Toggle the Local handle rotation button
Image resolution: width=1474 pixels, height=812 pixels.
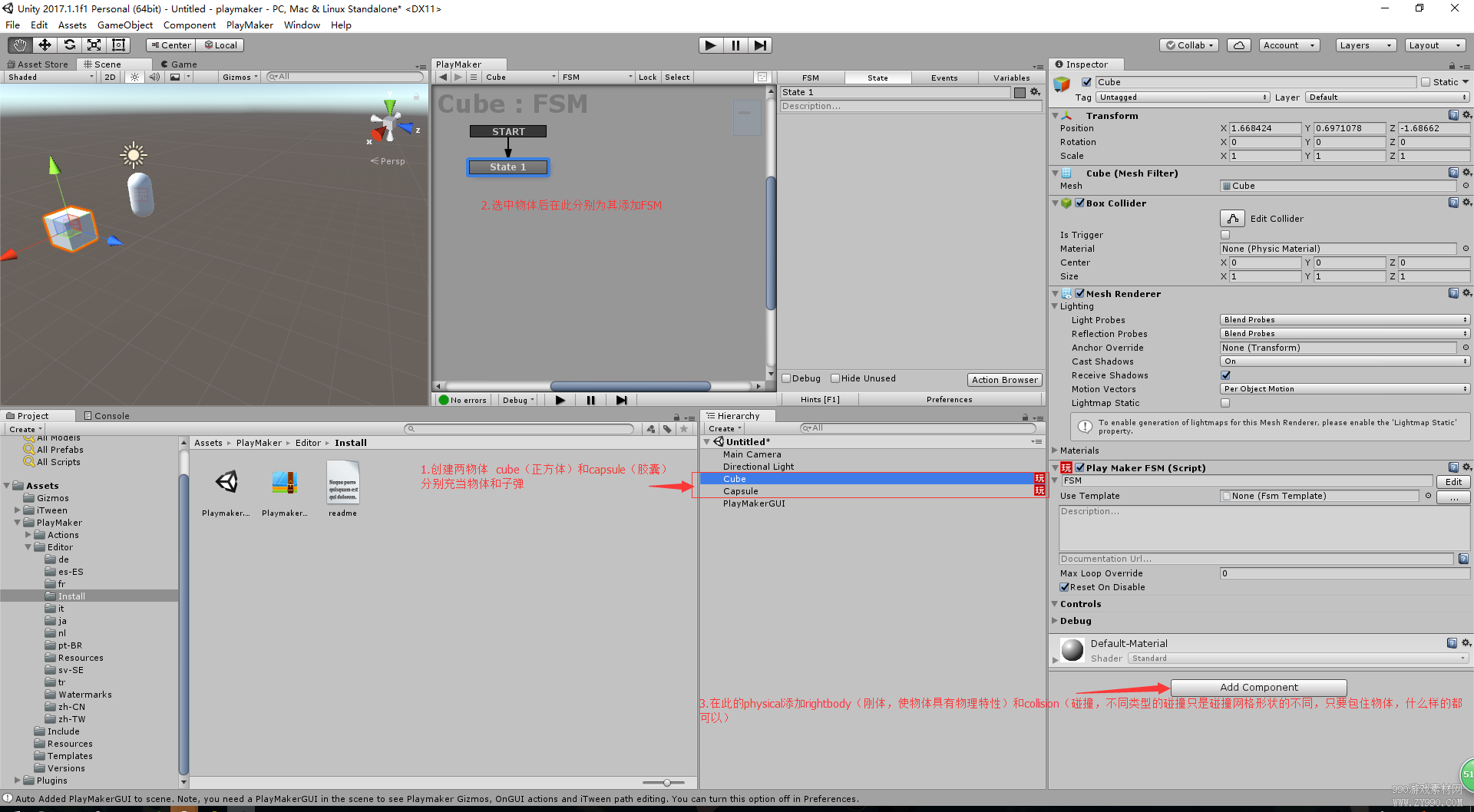point(220,45)
